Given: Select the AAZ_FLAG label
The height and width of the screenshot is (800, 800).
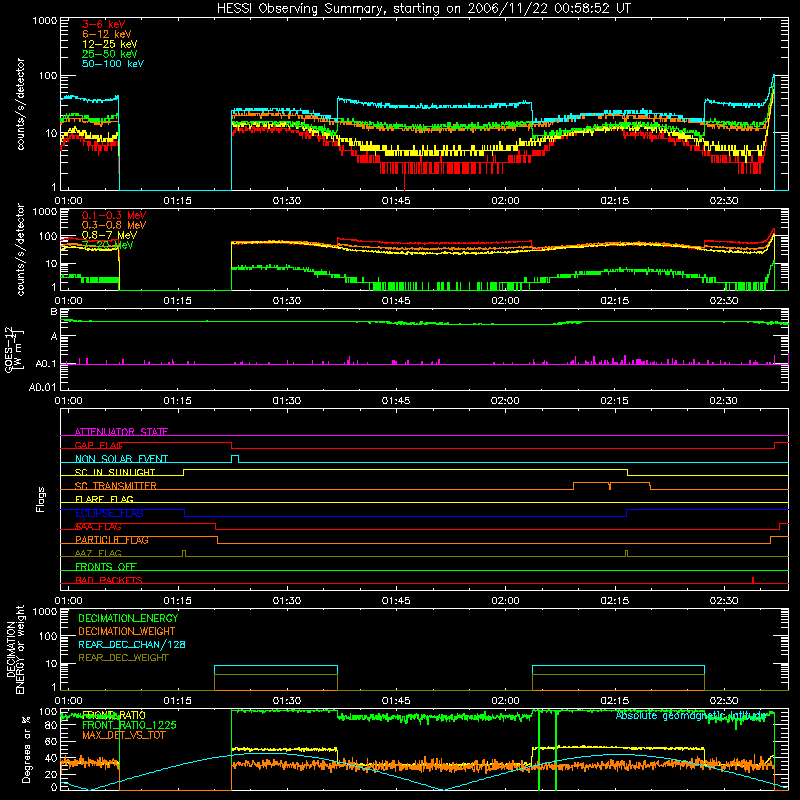Looking at the screenshot, I should tap(98, 553).
